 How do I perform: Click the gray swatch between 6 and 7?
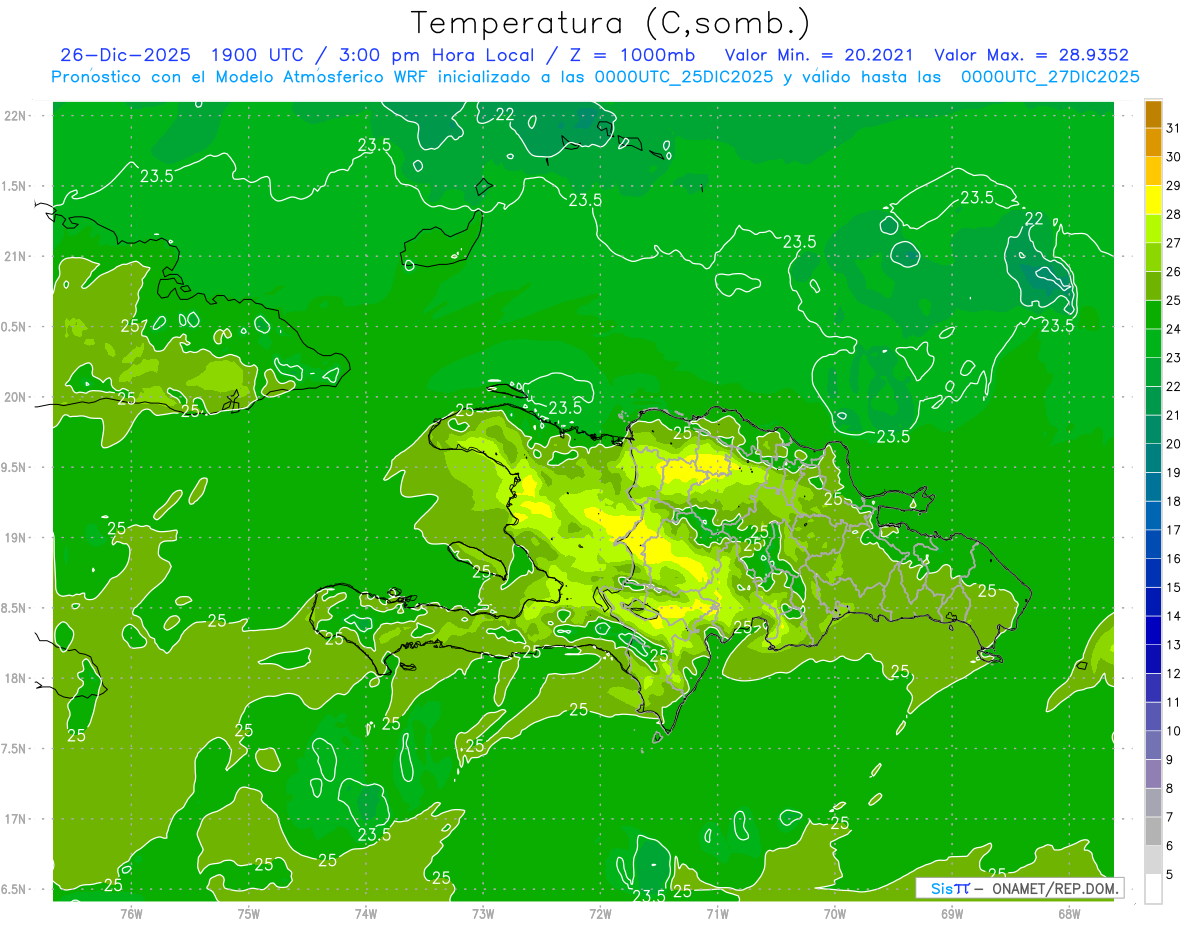tap(1153, 830)
